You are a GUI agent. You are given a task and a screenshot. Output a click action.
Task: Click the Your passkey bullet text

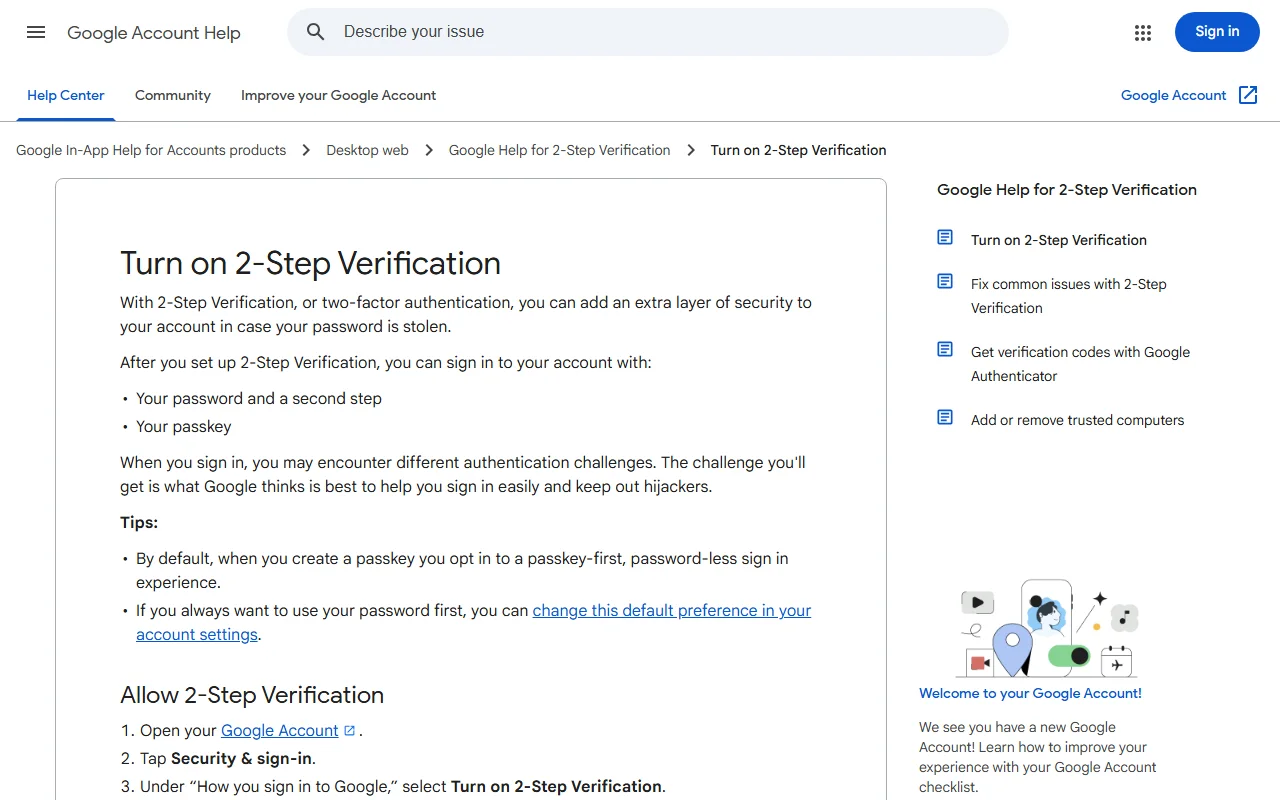point(184,426)
